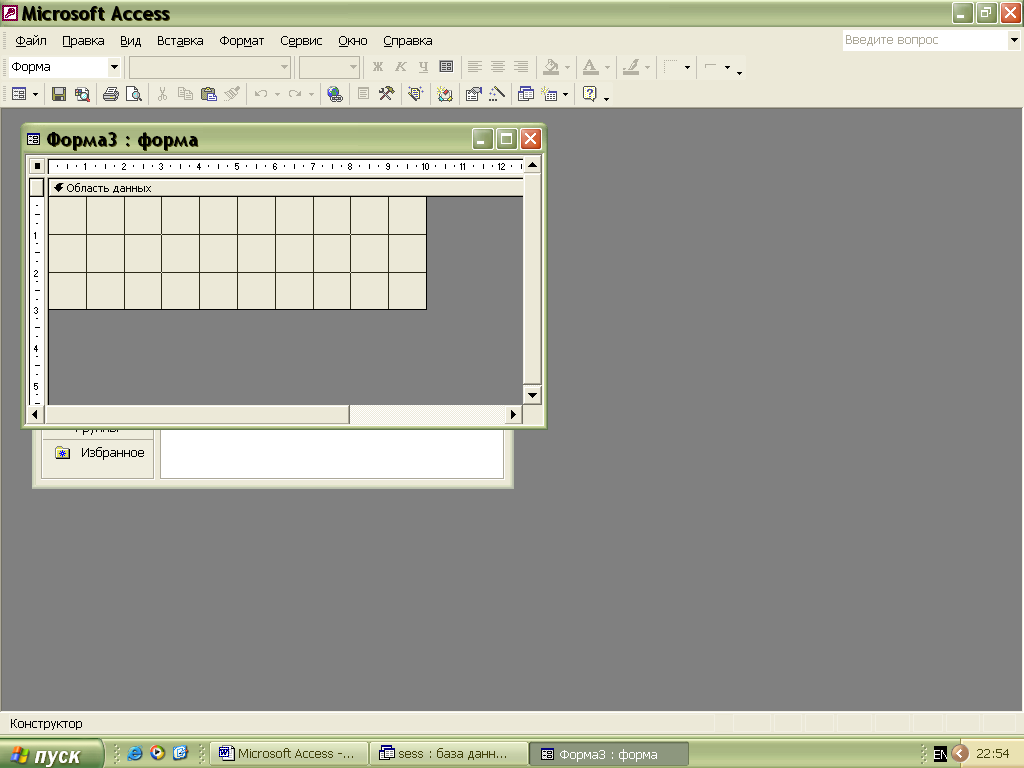Viewport: 1024px width, 768px height.
Task: Expand the font name combo box
Action: (284, 67)
